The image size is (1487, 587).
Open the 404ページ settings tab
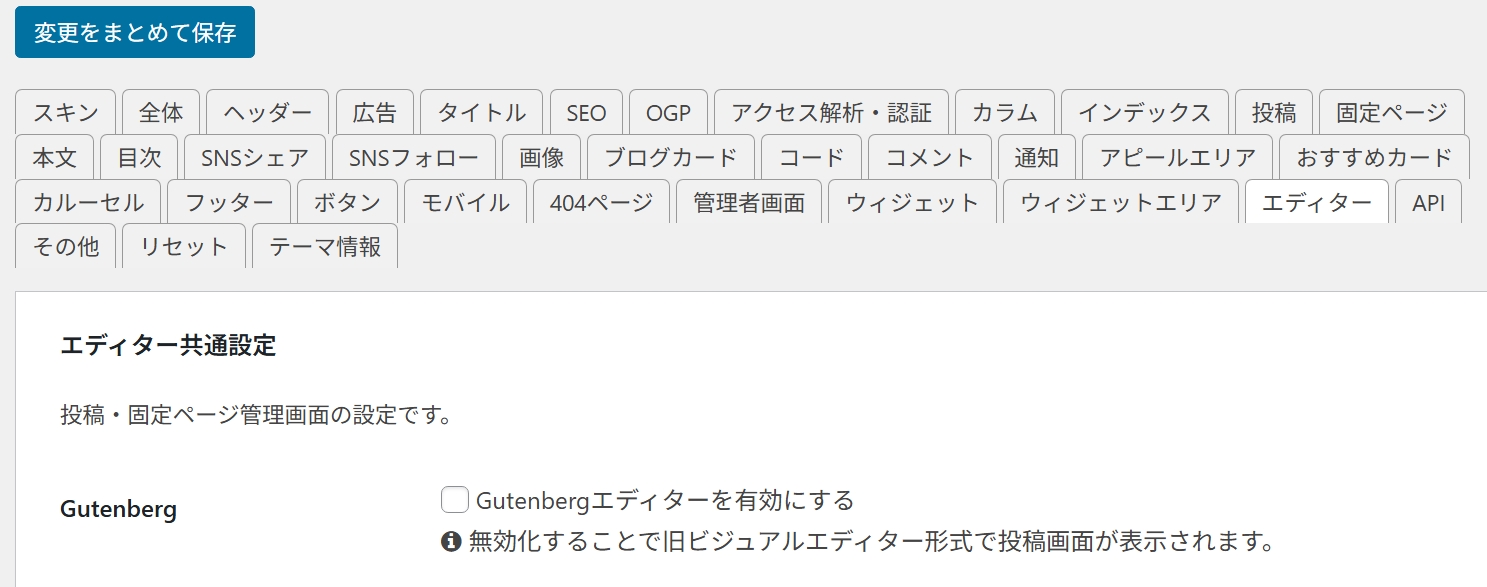click(601, 201)
